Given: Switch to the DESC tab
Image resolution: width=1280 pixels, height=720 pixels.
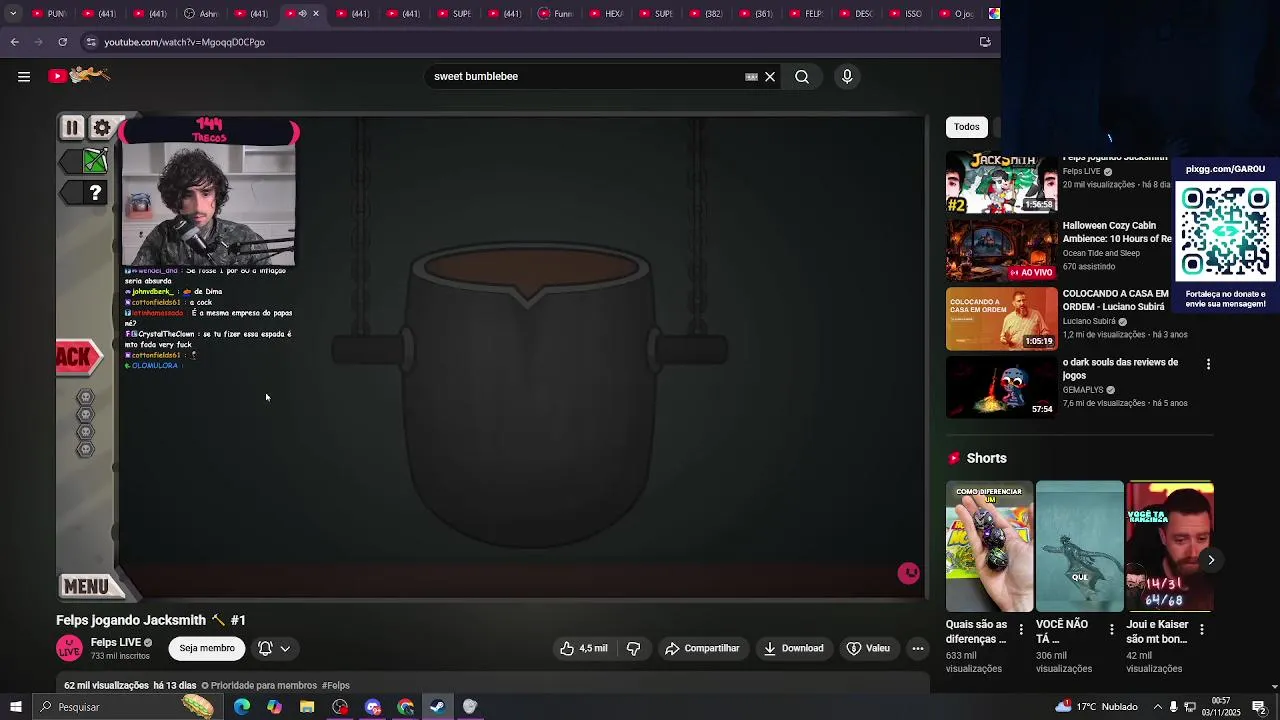Looking at the screenshot, I should click(x=855, y=14).
